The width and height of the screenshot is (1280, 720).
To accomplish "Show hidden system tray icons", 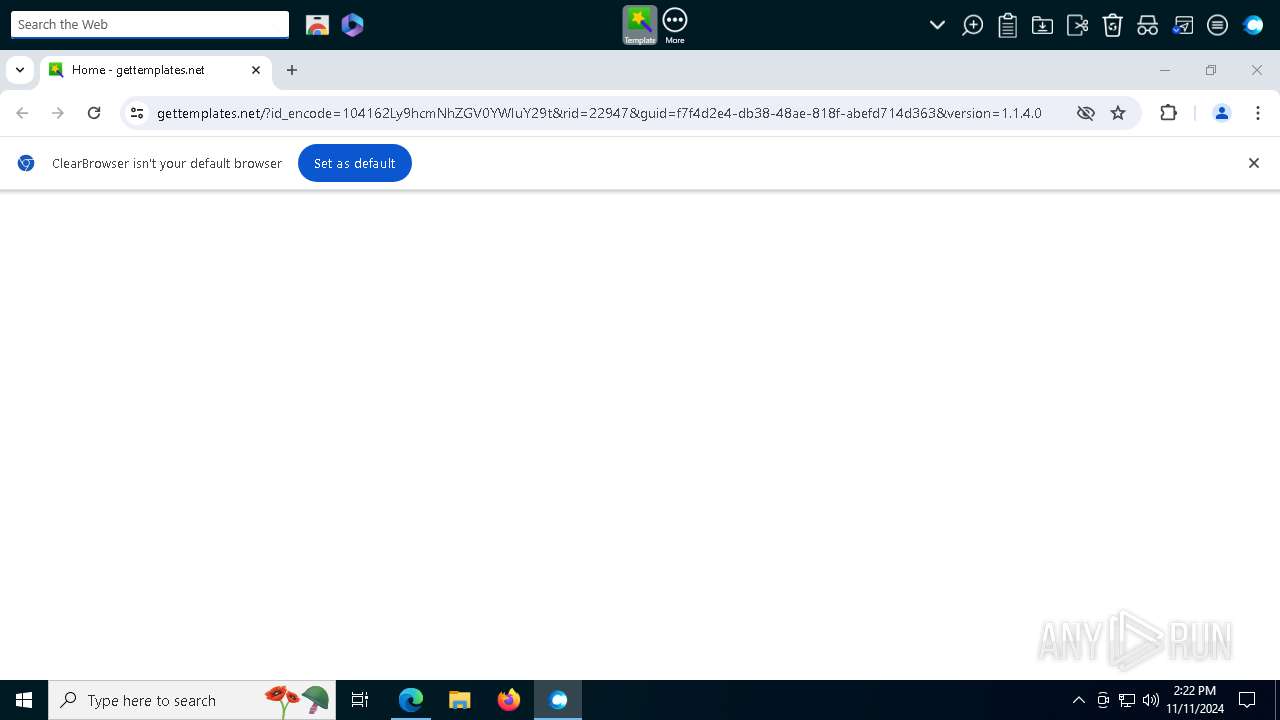I will (x=1078, y=700).
